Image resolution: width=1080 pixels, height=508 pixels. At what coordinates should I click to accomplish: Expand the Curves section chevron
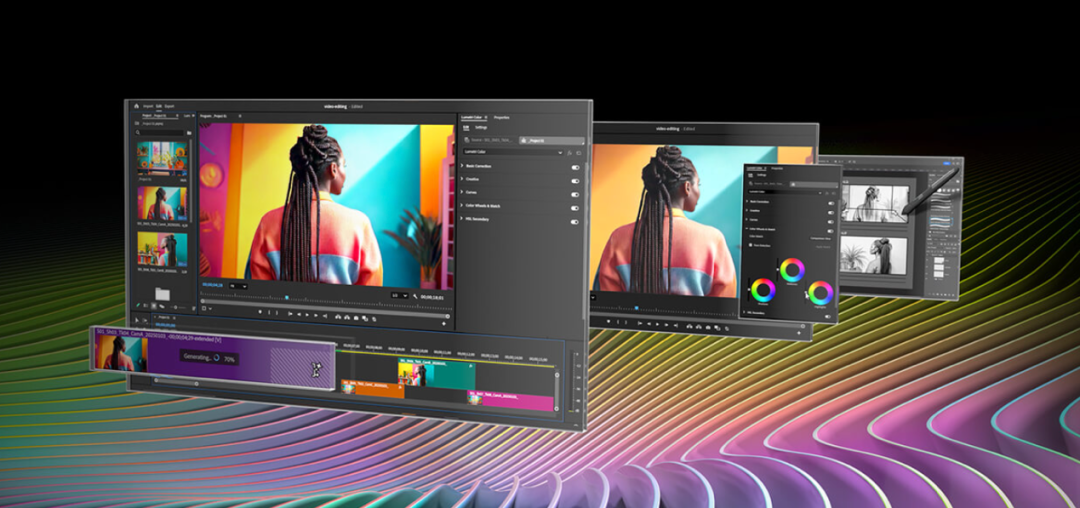(x=462, y=192)
